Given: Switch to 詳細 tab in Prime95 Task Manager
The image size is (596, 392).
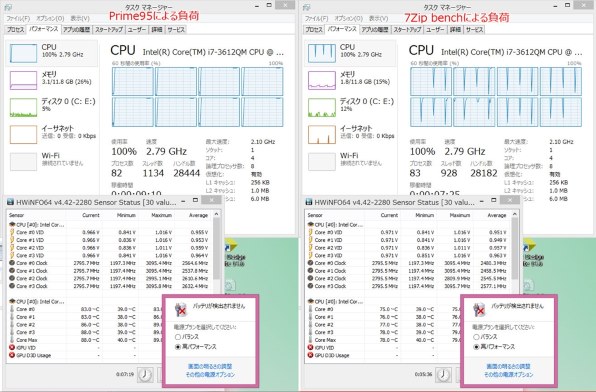Looking at the screenshot, I should (x=157, y=29).
